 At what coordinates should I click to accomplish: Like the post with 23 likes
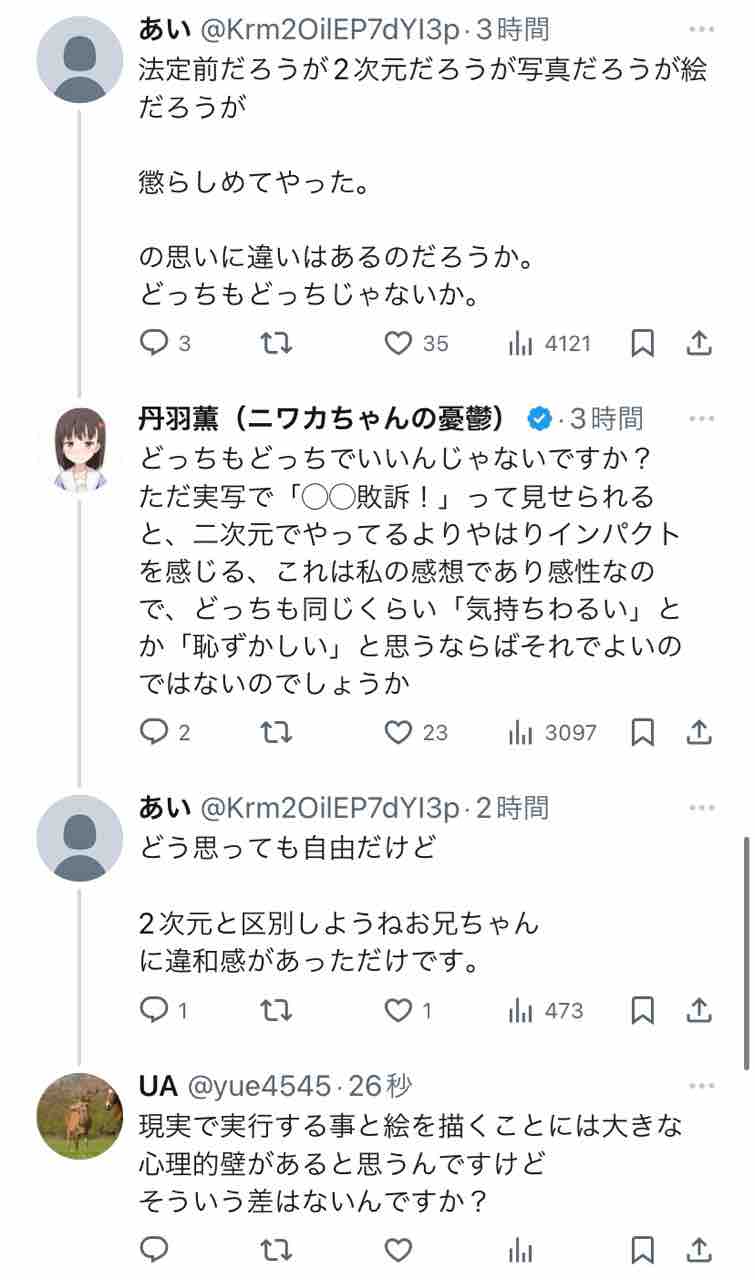399,733
